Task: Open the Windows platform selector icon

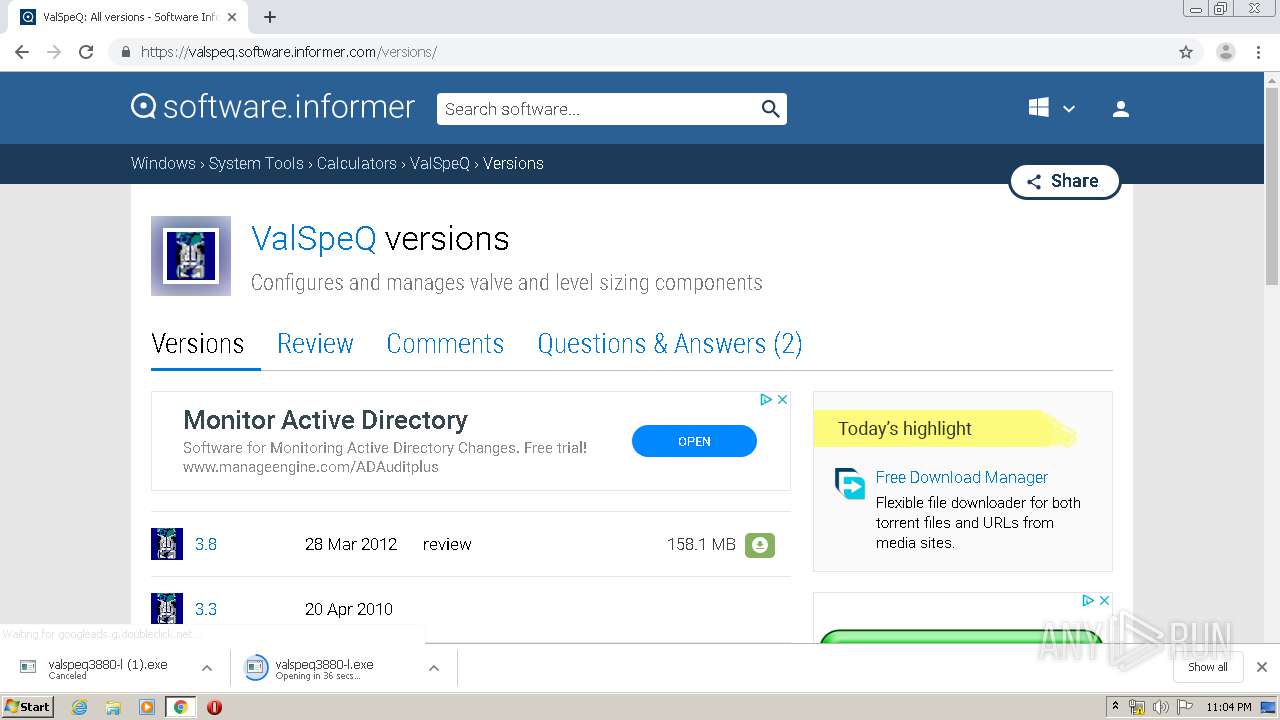Action: pos(1039,108)
